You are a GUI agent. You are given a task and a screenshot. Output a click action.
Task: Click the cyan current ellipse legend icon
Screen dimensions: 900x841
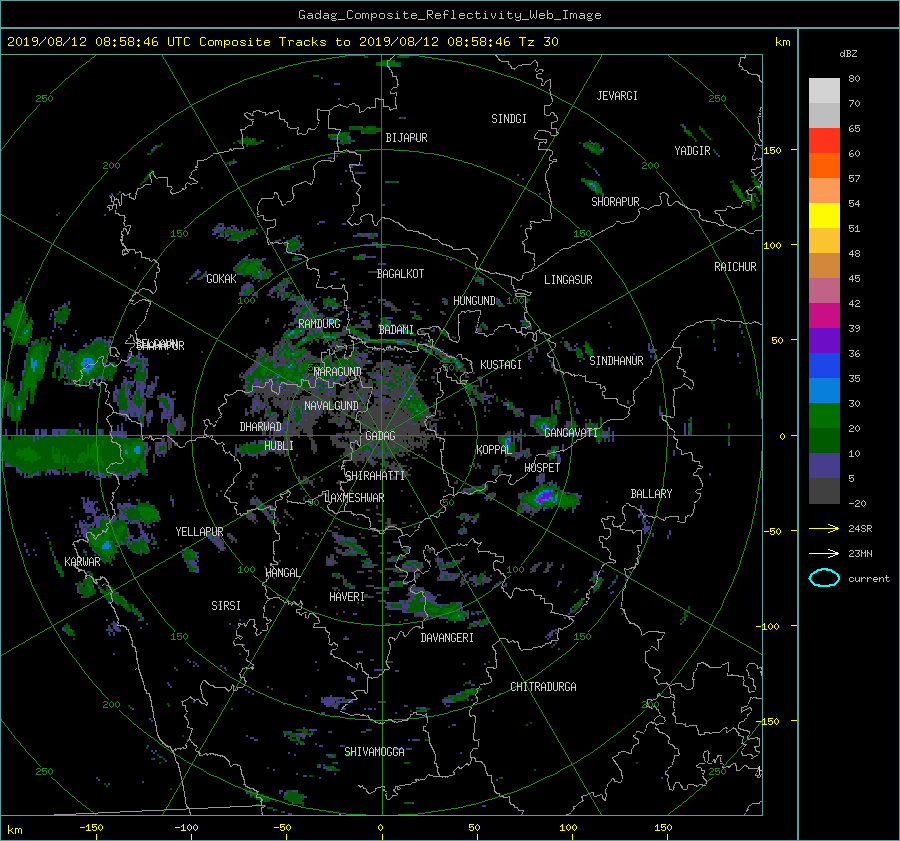(824, 578)
